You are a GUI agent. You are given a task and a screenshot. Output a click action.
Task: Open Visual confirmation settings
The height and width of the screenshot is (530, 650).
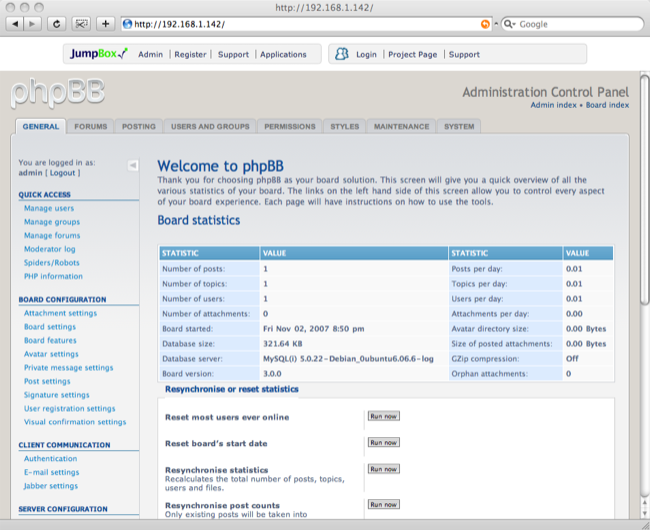point(75,422)
